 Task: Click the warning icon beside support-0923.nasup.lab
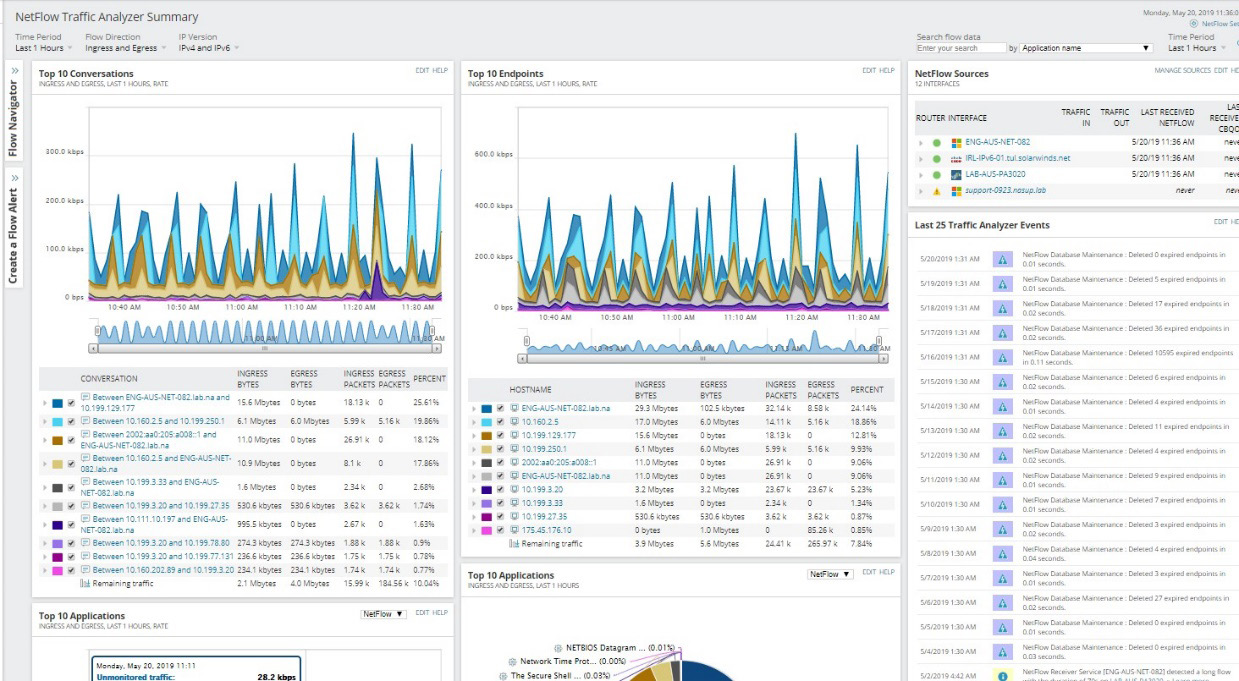click(x=937, y=190)
